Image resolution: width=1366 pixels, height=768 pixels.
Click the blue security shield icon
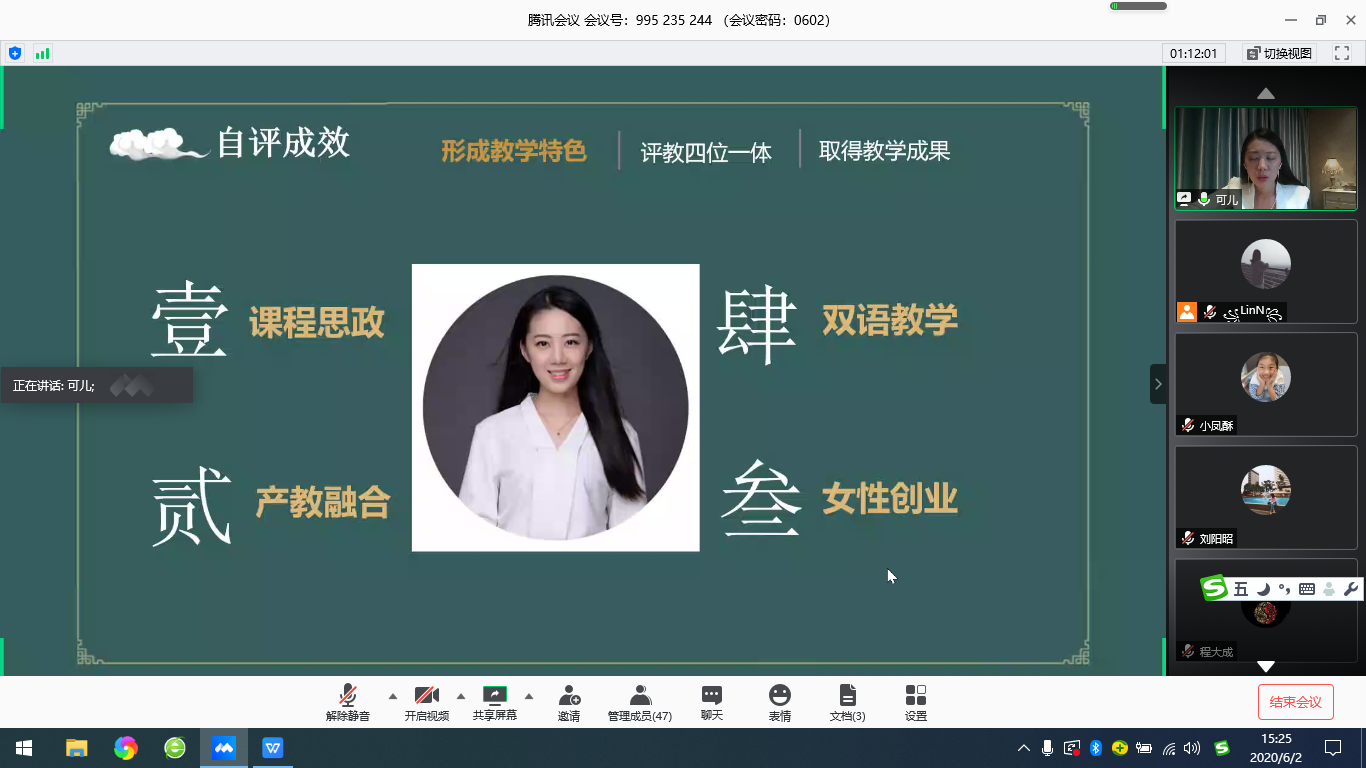click(x=14, y=53)
